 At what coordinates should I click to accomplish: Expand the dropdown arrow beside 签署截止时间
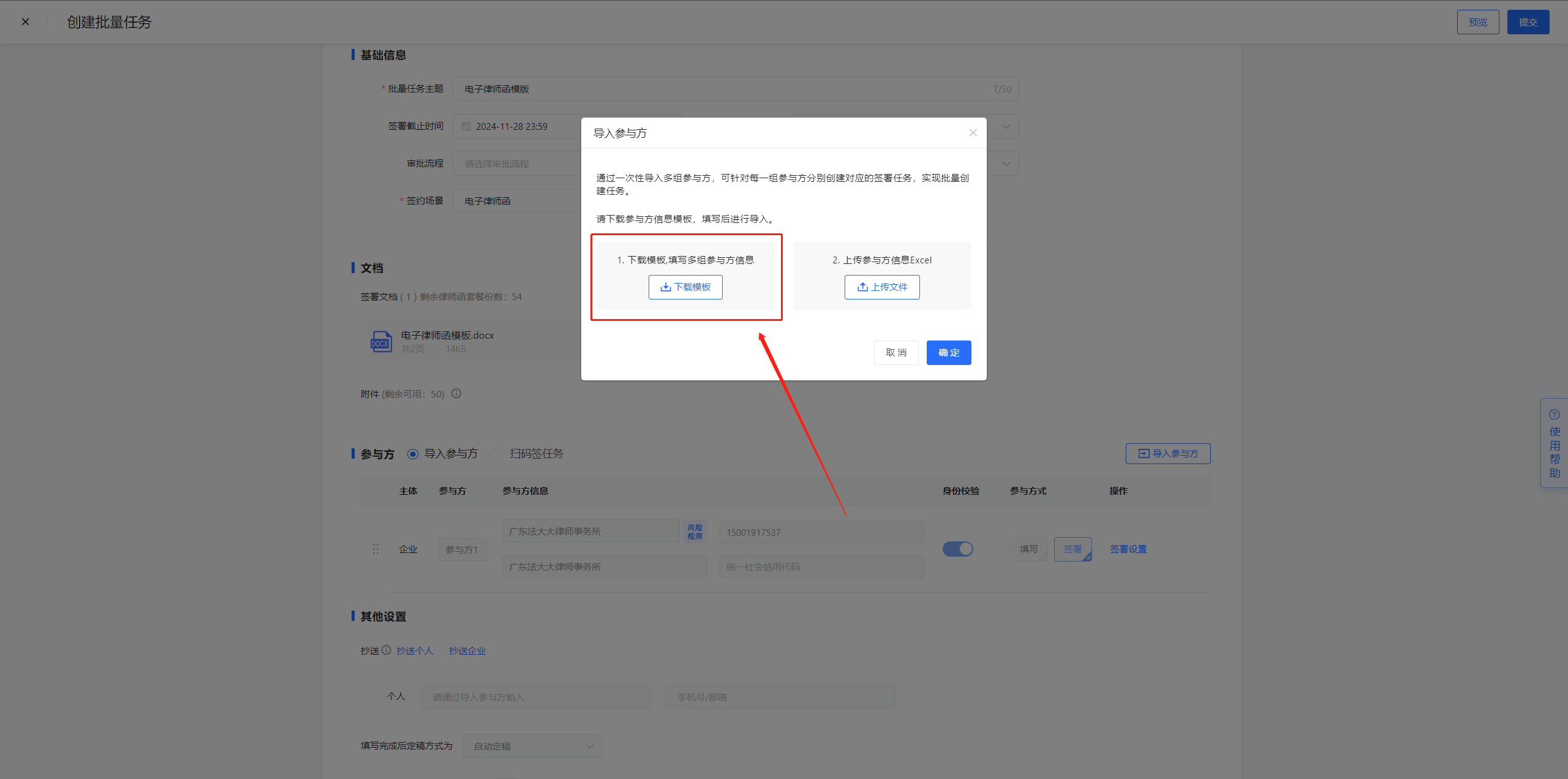tap(1006, 127)
